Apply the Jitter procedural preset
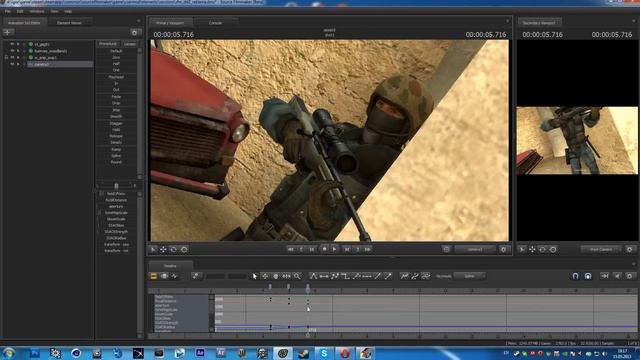 coord(116,110)
